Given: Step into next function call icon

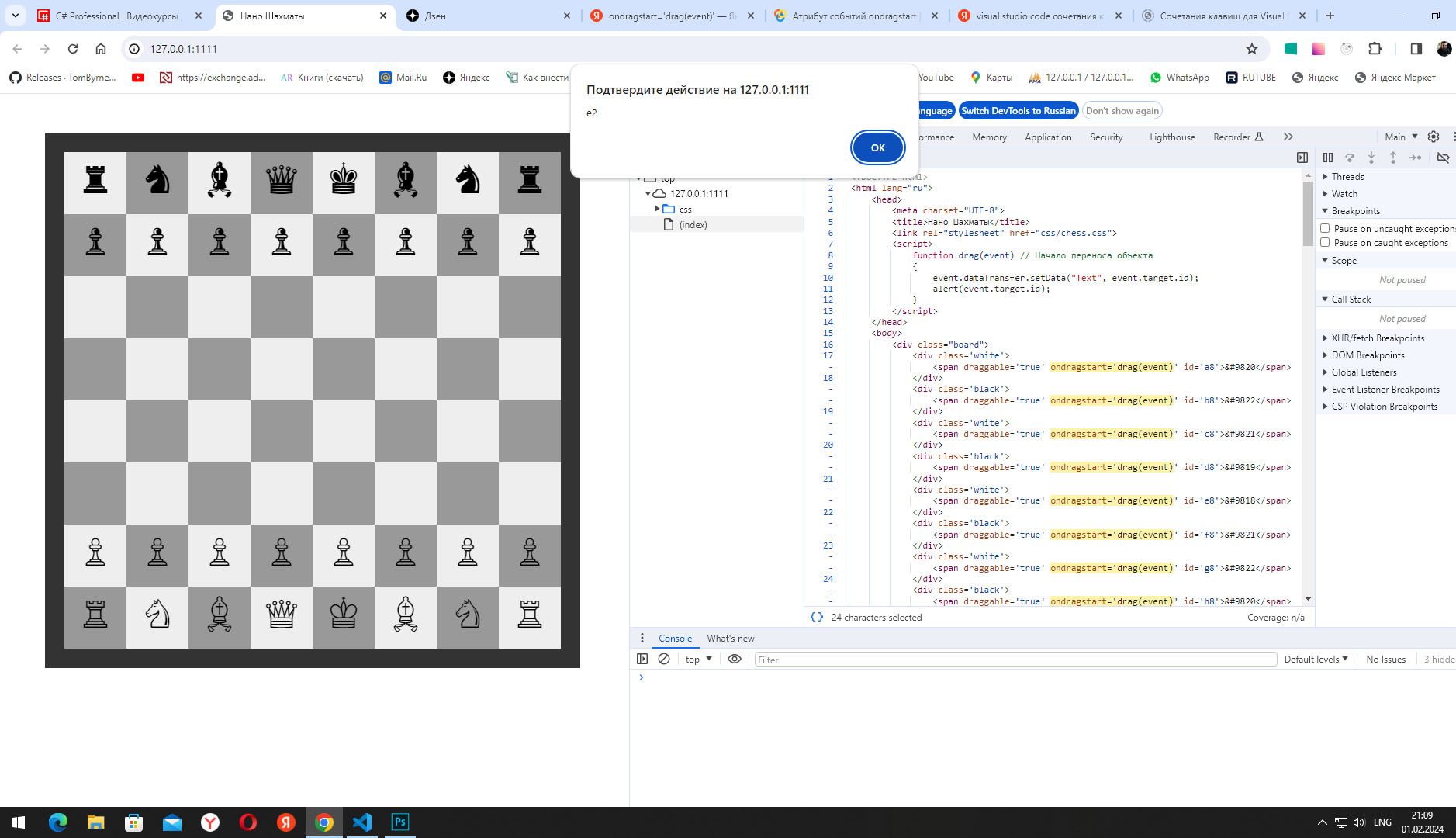Looking at the screenshot, I should 1371,158.
